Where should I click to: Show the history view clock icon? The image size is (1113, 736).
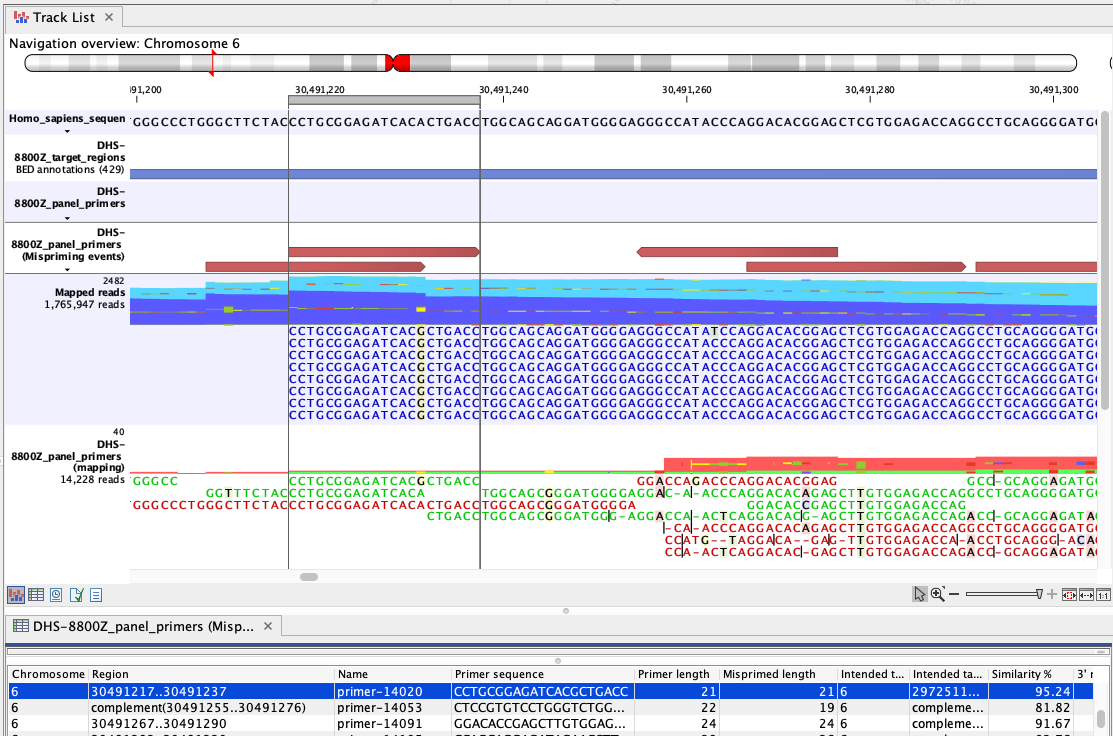point(56,595)
